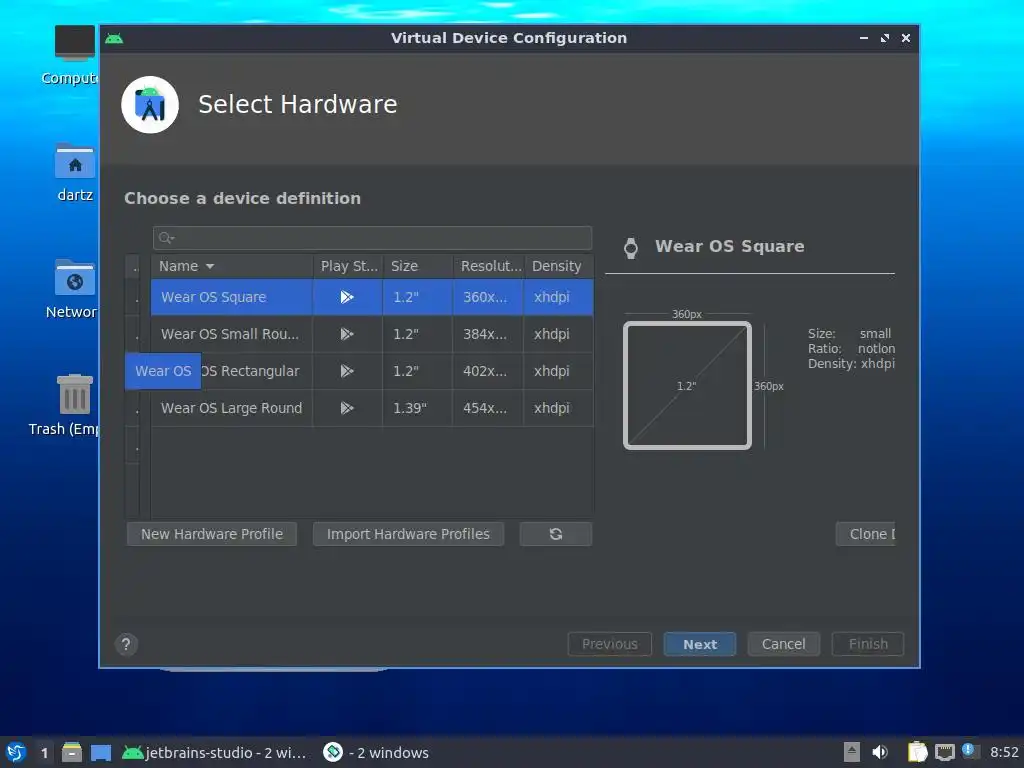This screenshot has height=768, width=1024.
Task: Click the Play Store icon in Wear OS Rectangular row
Action: click(347, 371)
